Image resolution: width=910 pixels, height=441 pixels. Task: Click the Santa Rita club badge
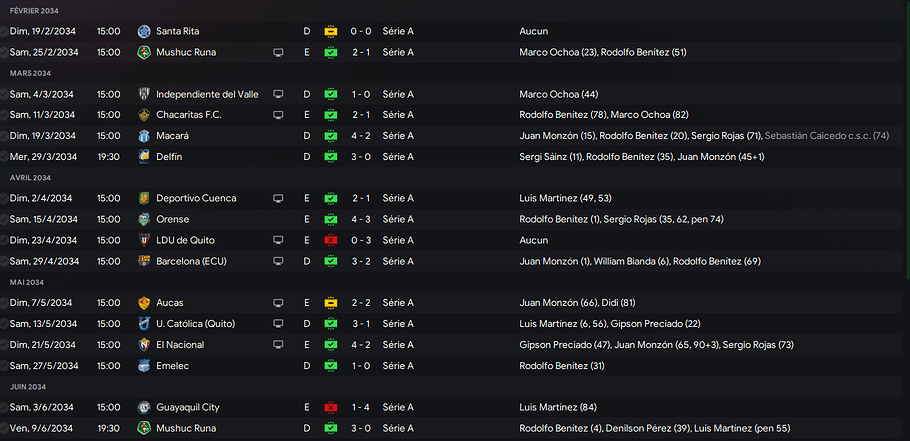tap(144, 31)
